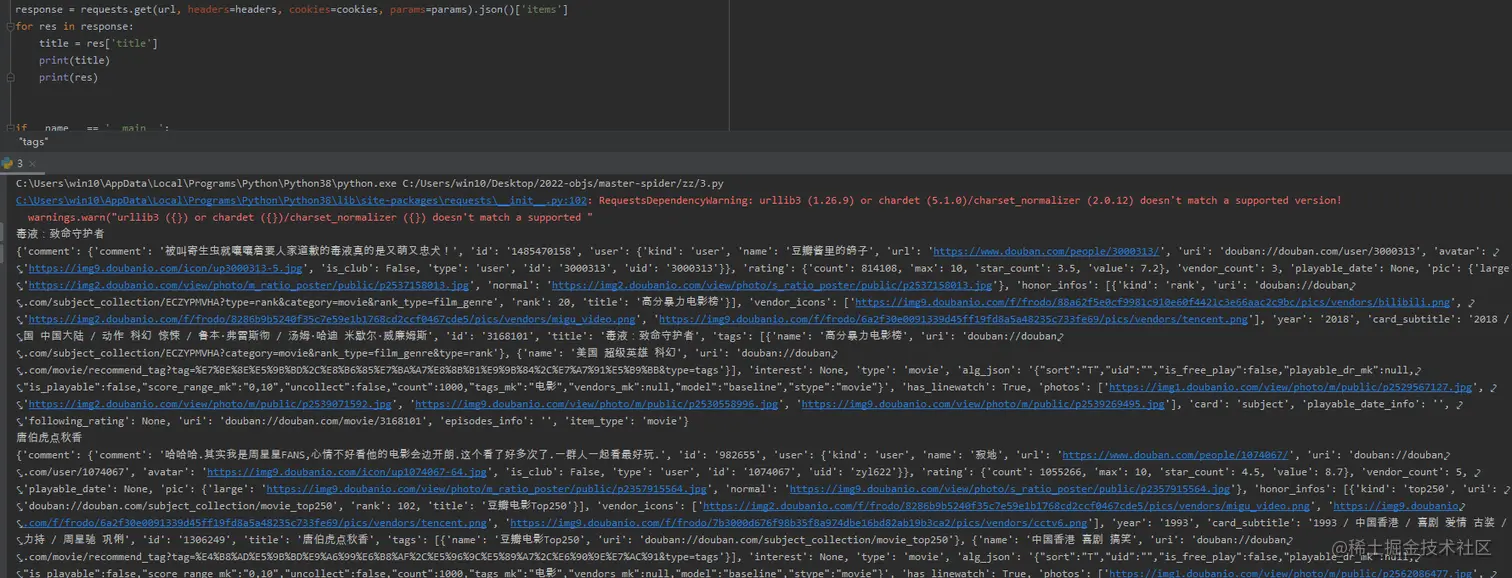Open the p2539269495.jpg photo link
The height and width of the screenshot is (578, 1512).
(984, 404)
